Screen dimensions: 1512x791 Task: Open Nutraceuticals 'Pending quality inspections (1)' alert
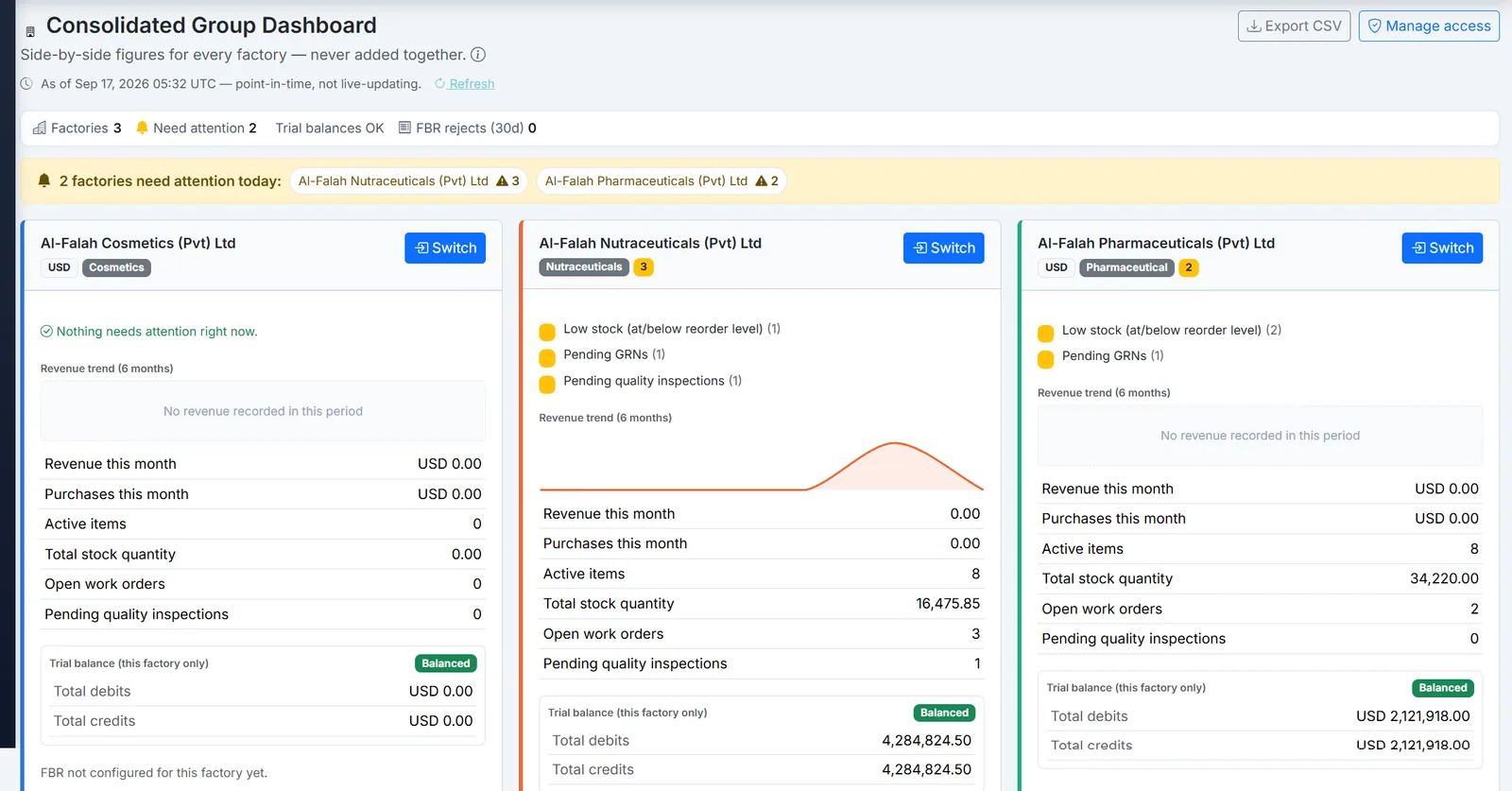(653, 381)
